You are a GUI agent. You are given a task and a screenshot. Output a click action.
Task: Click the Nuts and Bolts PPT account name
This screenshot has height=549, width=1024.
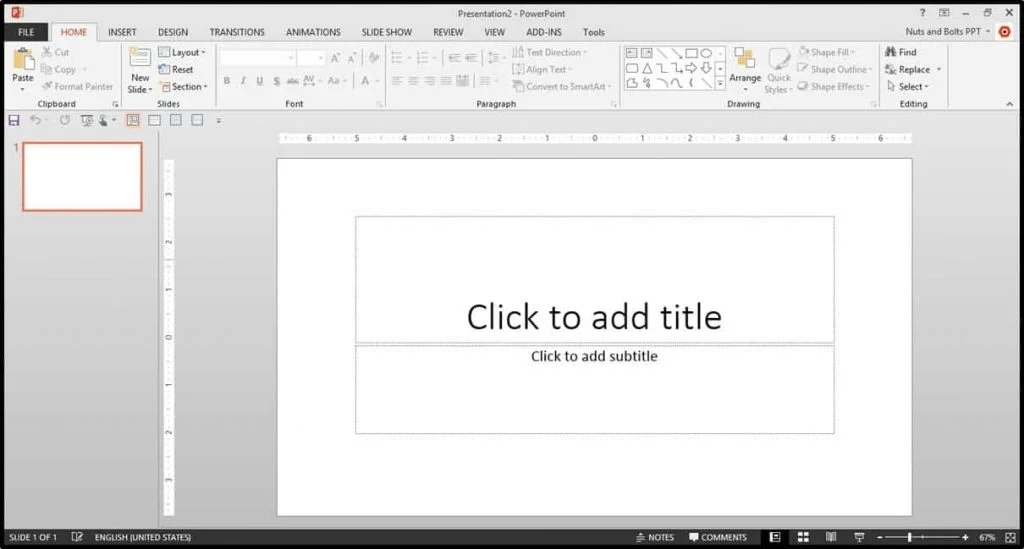tap(943, 31)
